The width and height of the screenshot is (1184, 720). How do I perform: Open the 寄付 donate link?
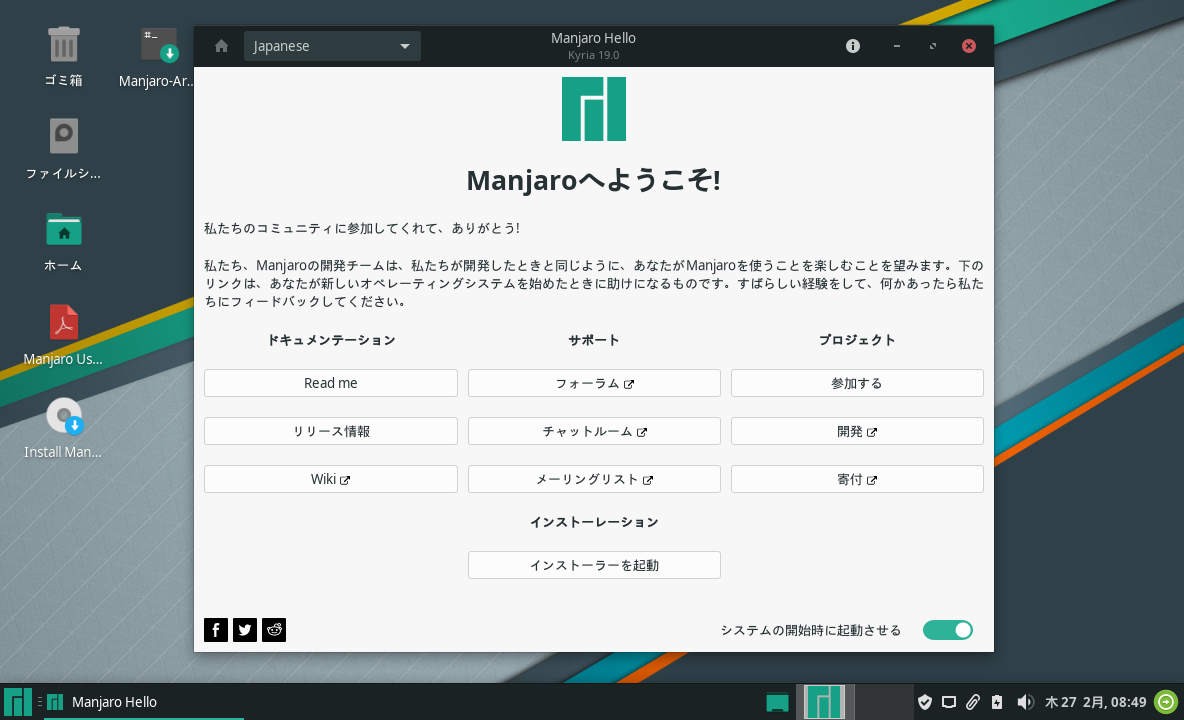tap(857, 479)
